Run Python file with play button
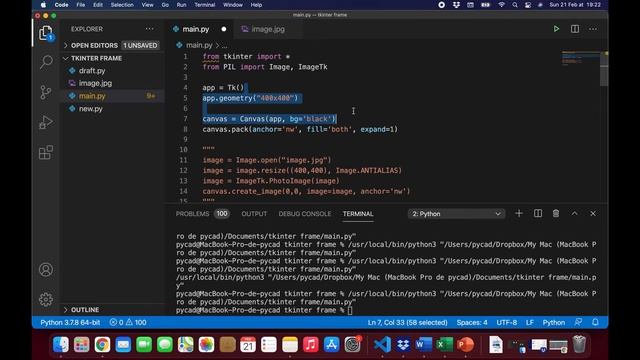 click(x=556, y=29)
